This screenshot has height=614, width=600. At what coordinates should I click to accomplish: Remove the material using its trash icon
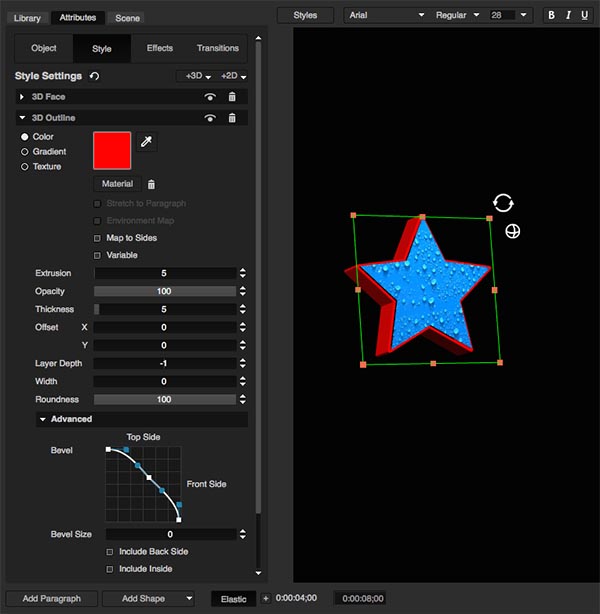point(151,184)
